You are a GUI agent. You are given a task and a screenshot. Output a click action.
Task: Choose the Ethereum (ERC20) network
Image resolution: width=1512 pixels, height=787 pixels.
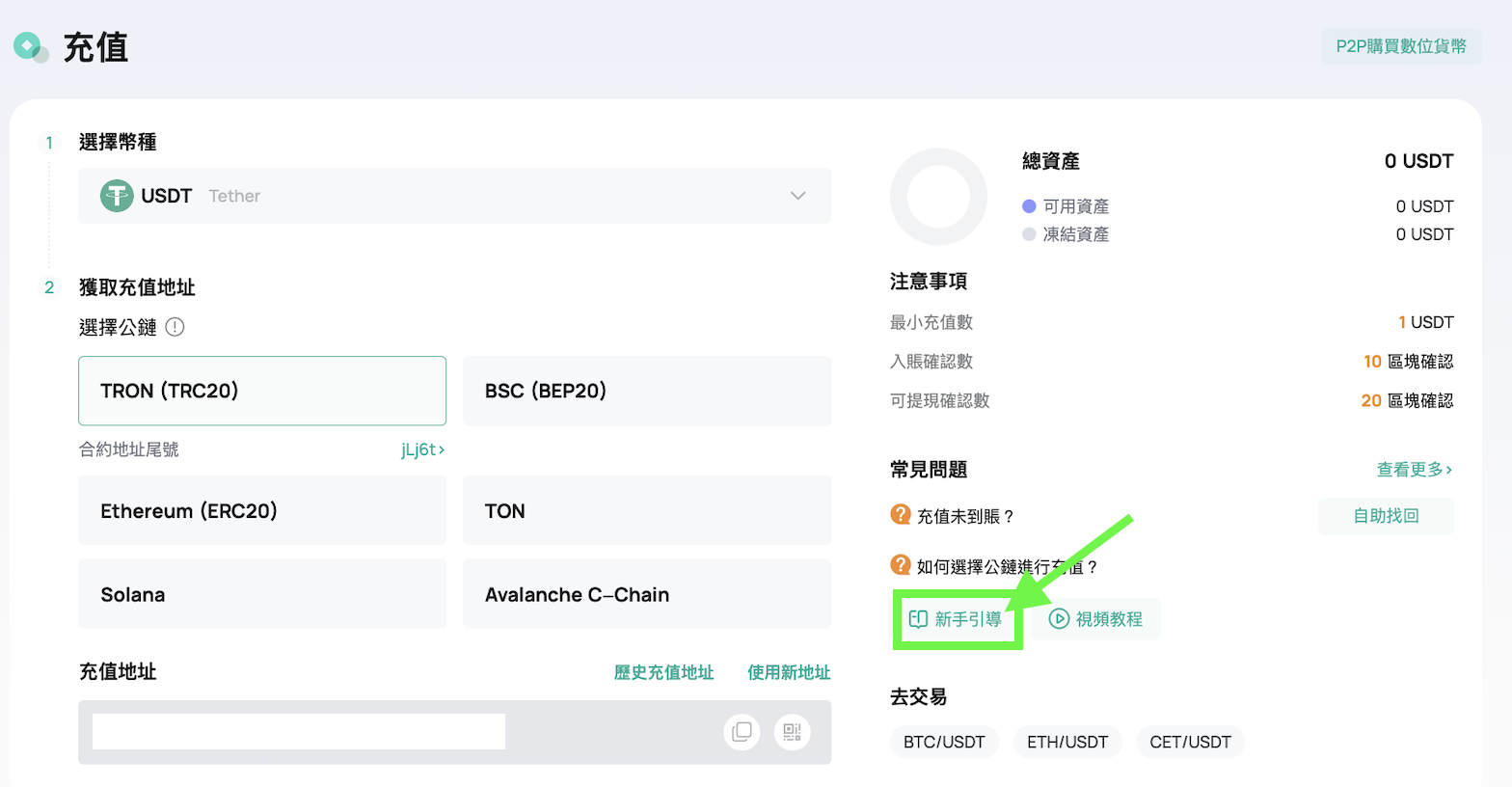(262, 510)
